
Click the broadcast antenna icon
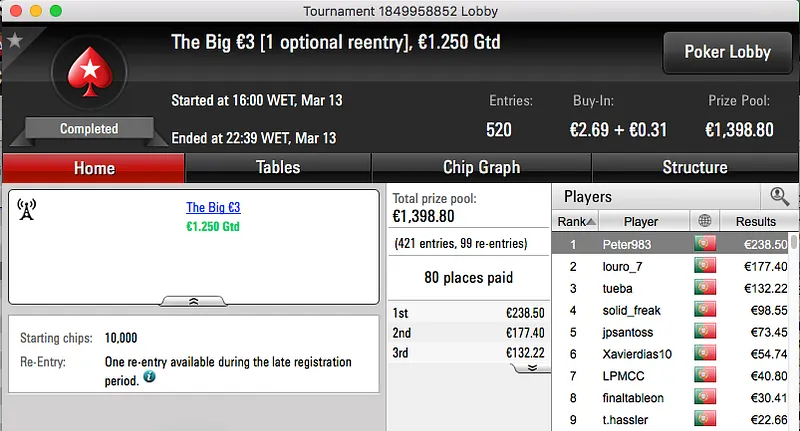(x=27, y=209)
